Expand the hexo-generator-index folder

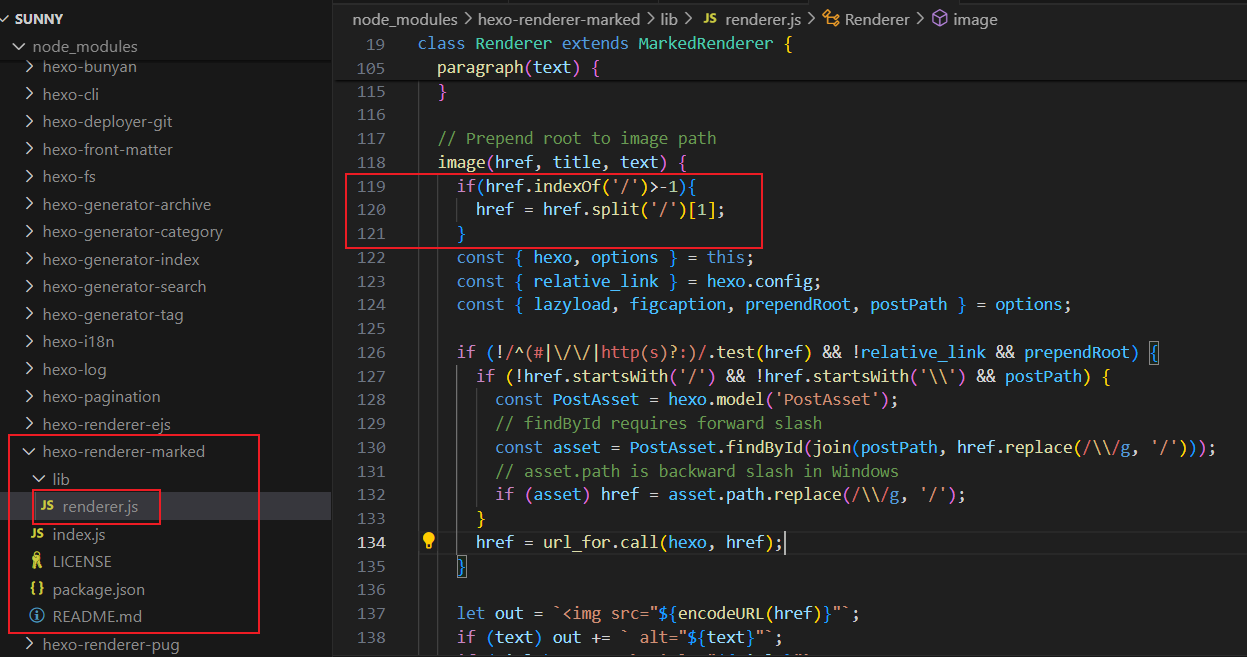[x=29, y=259]
